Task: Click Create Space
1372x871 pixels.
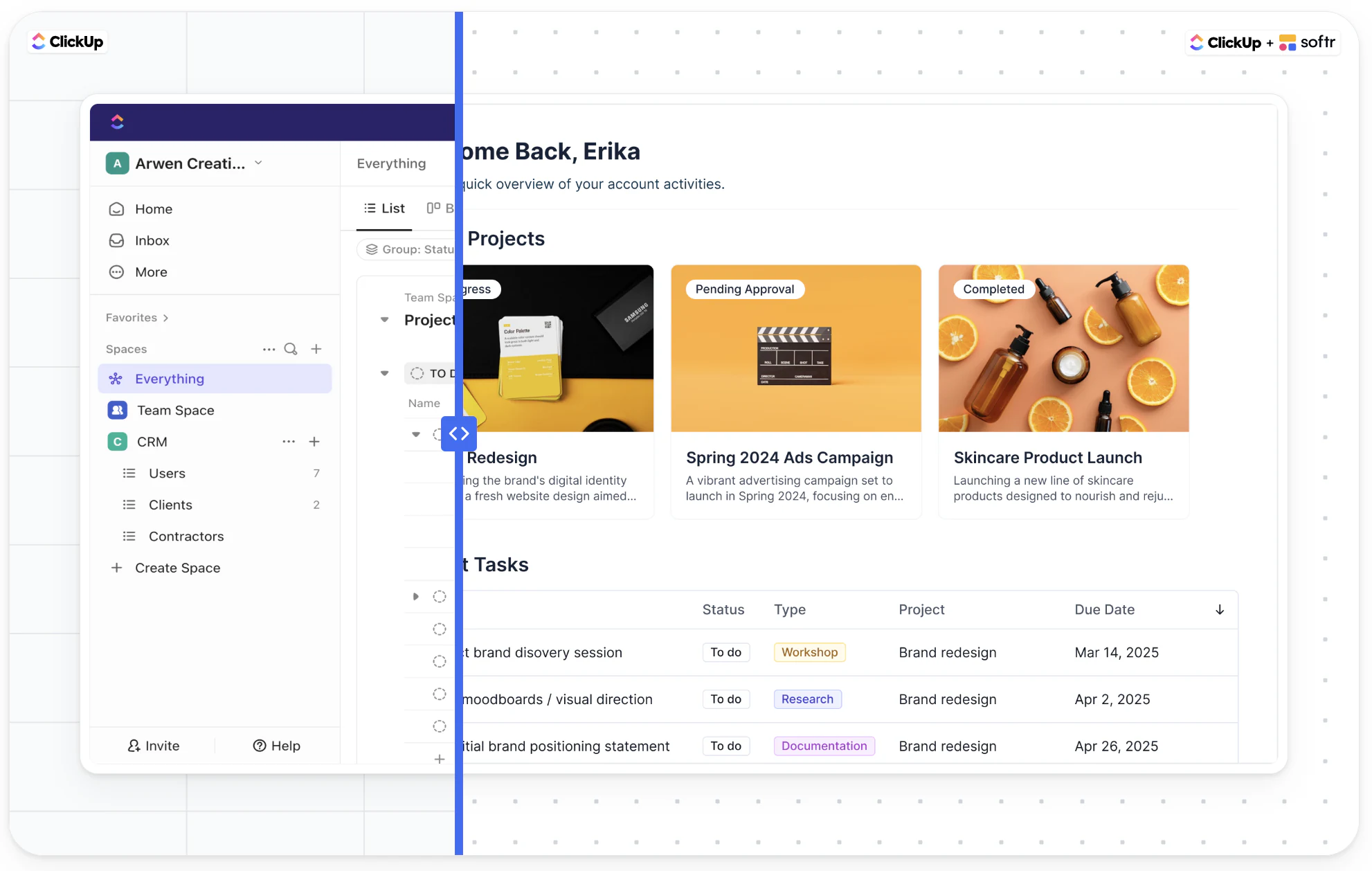Action: coord(166,568)
